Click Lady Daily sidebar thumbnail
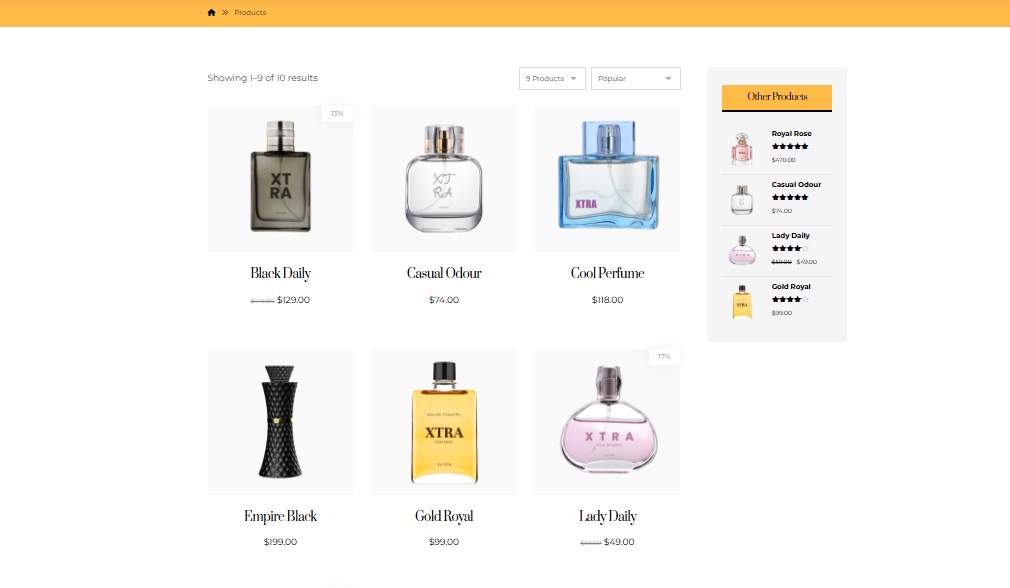The image size is (1010, 588). (741, 250)
